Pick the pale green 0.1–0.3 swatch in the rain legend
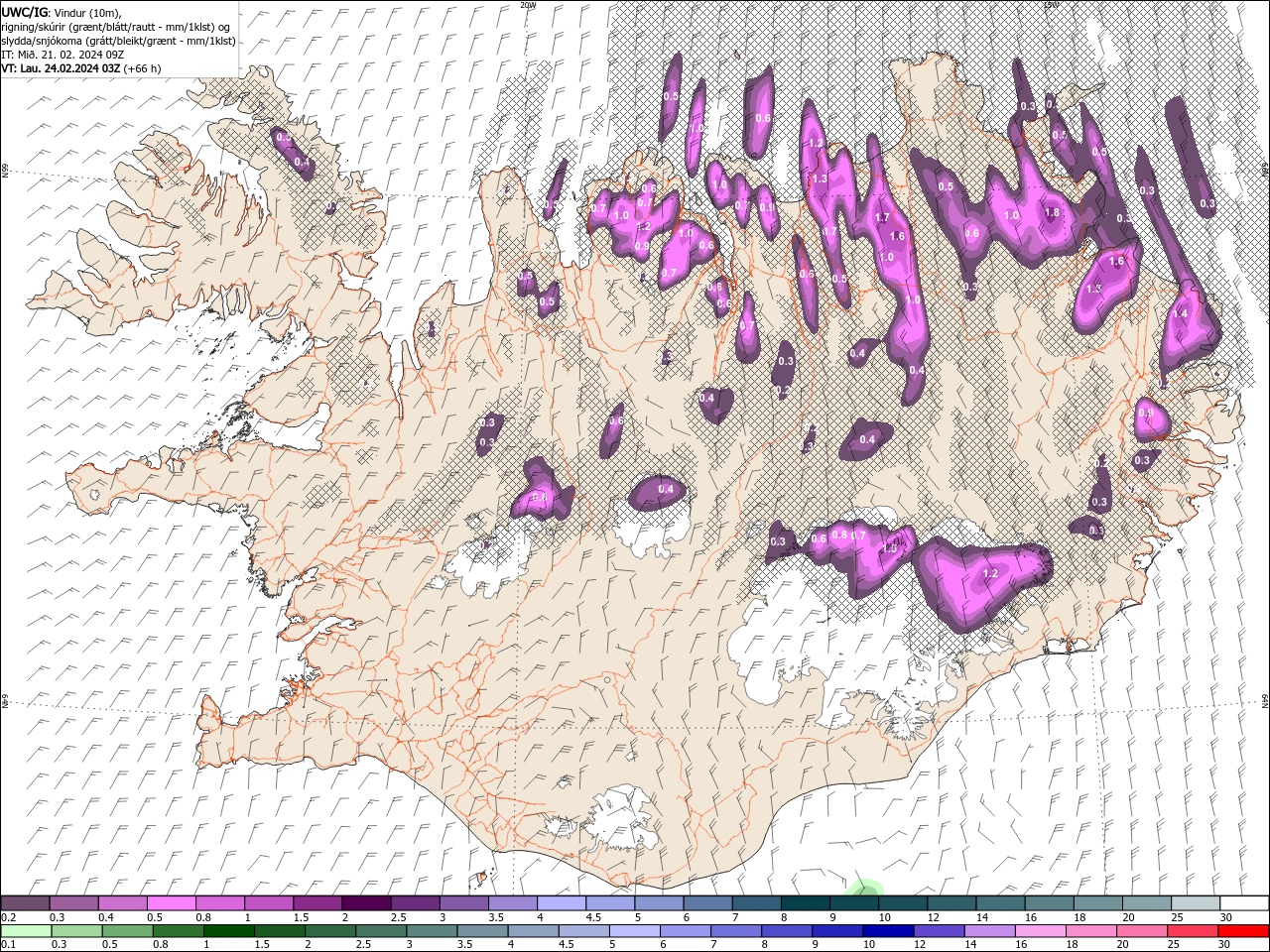Viewport: 1270px width, 952px height. 26,930
